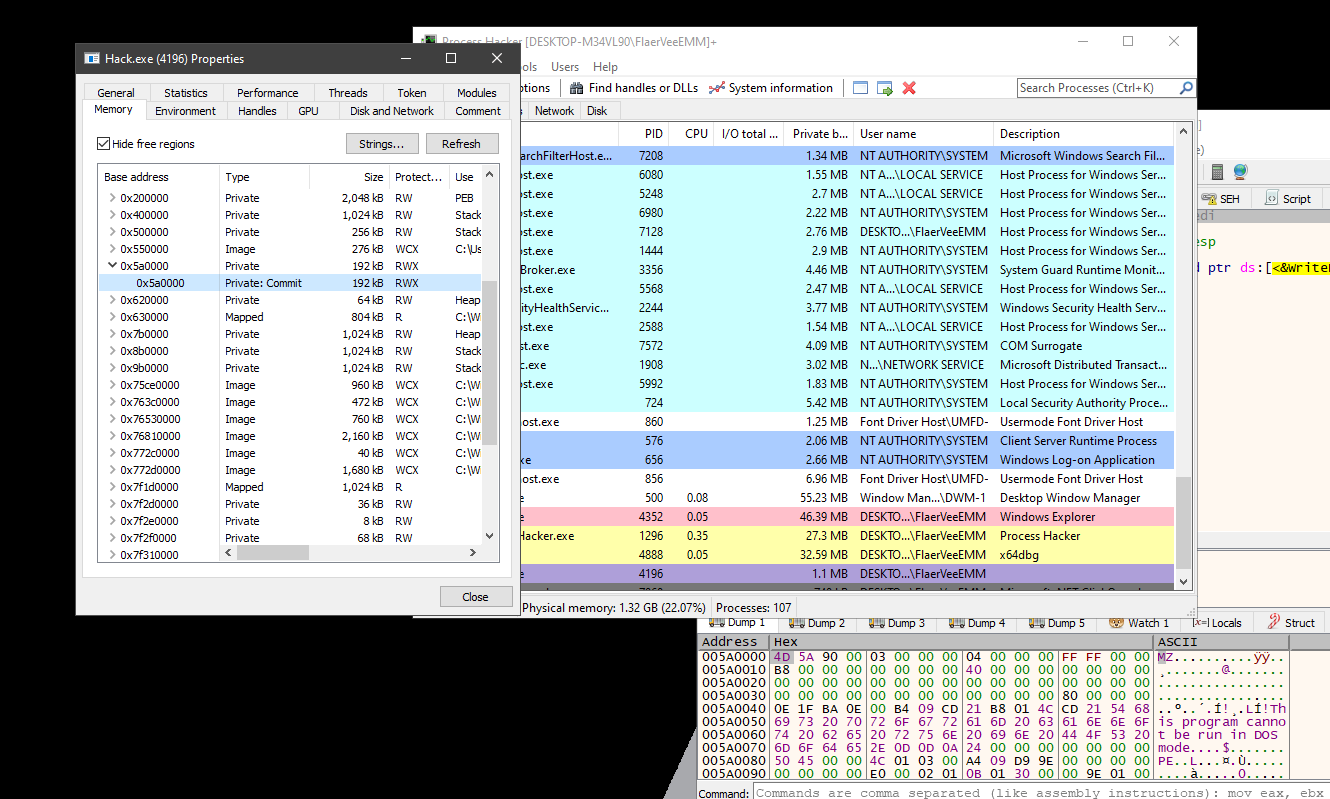1330x799 pixels.
Task: Toggle the Hide free regions checkbox
Action: [x=103, y=144]
